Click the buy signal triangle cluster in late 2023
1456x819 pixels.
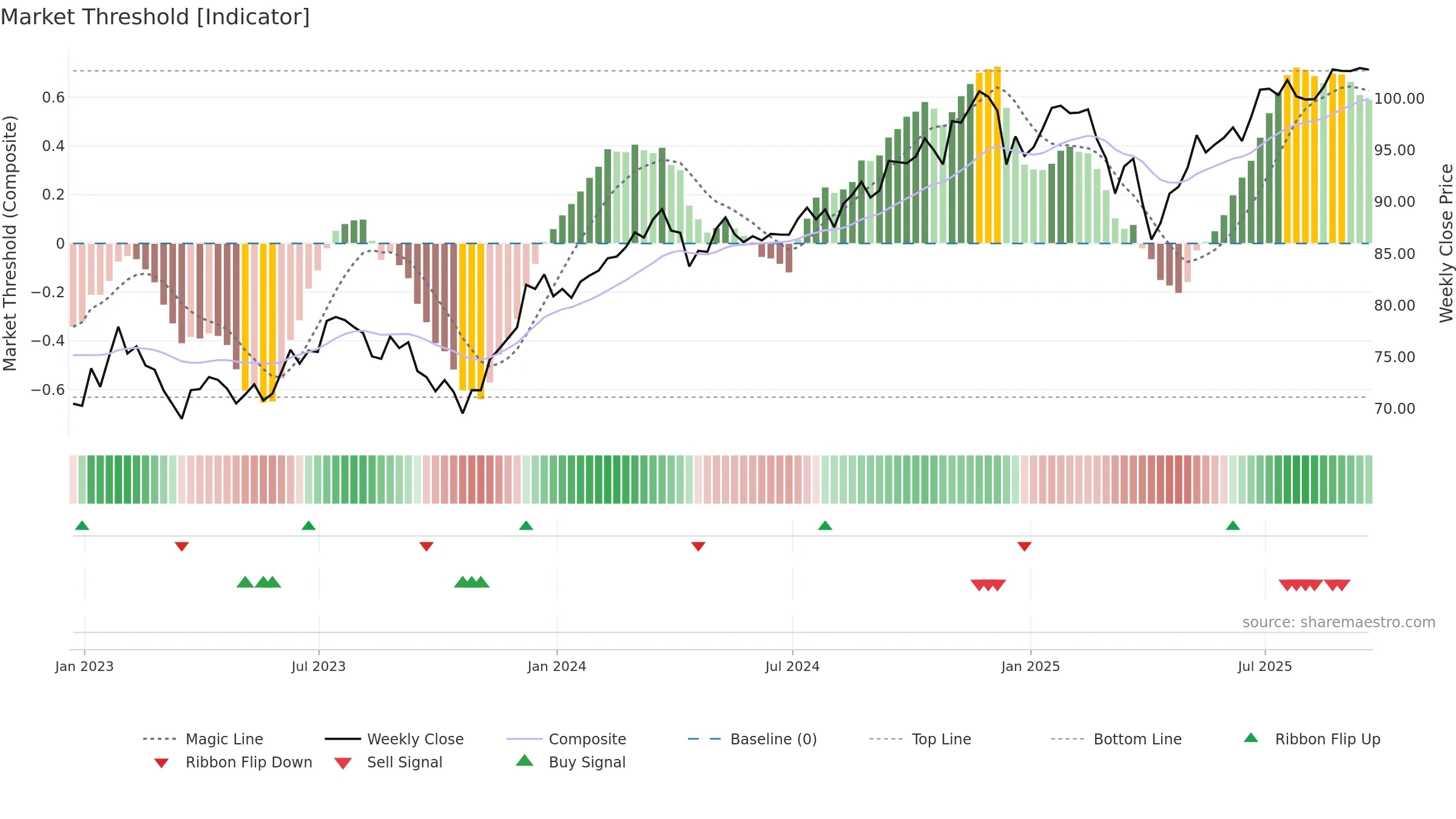(471, 582)
